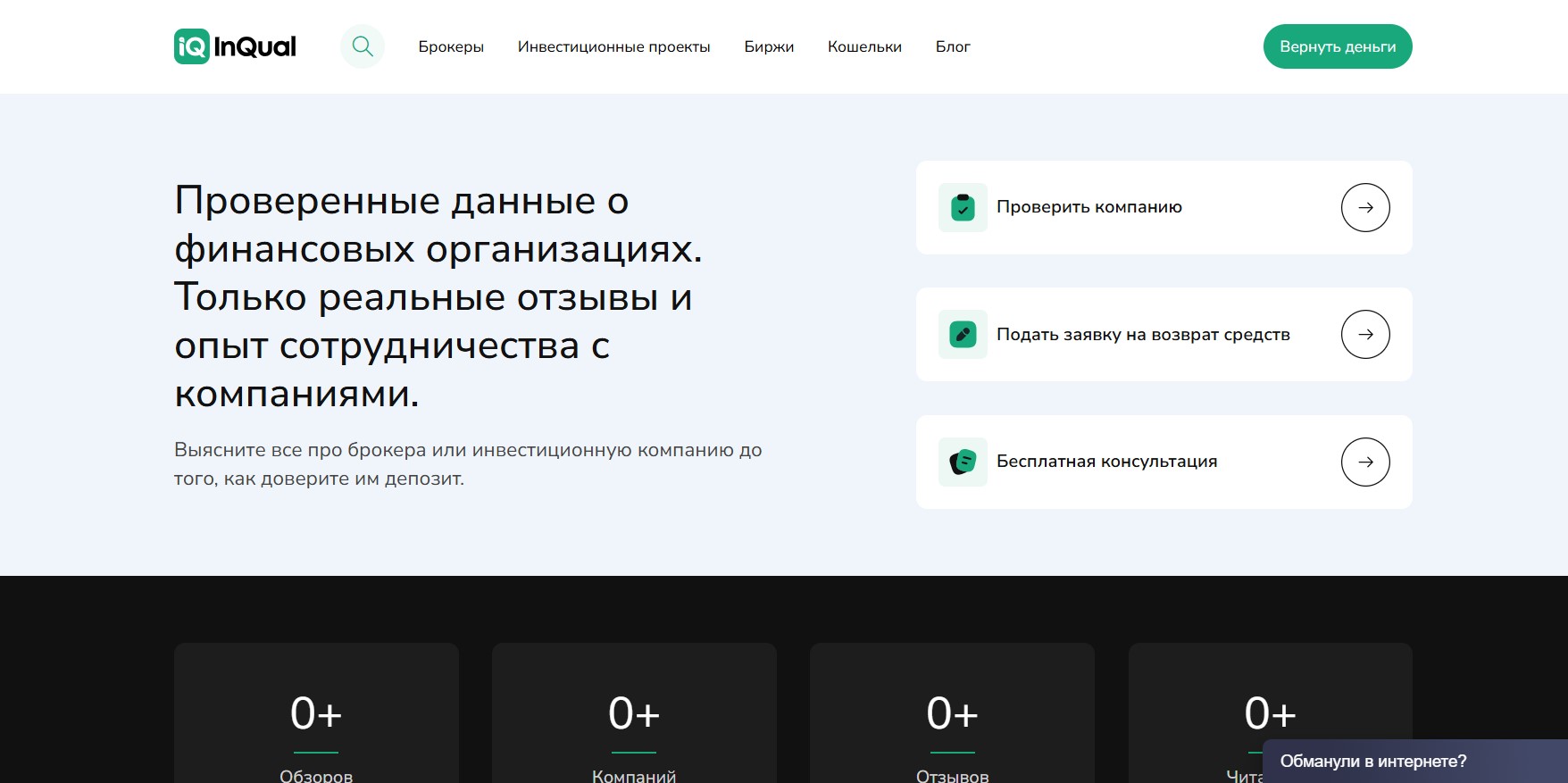Click the arrow circle next to Бесплатная консультация

point(1365,462)
